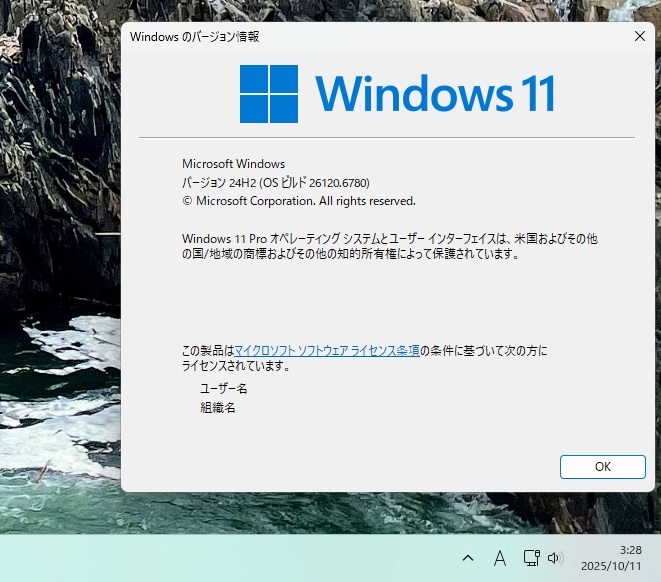
Task: Click the 'Microsoft Windows' text line
Action: tap(234, 164)
